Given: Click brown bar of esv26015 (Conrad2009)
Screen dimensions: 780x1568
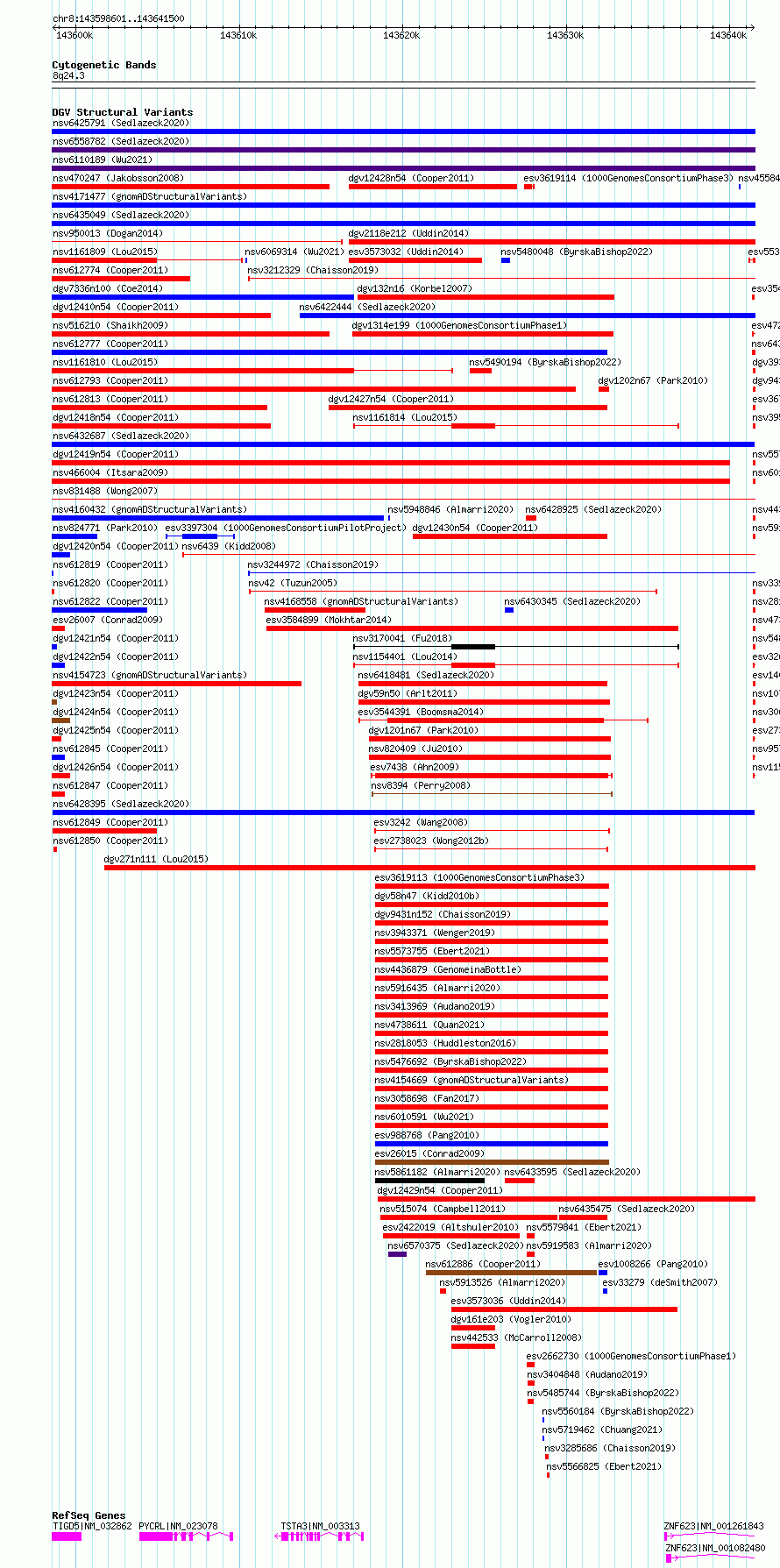Looking at the screenshot, I should [x=492, y=1162].
